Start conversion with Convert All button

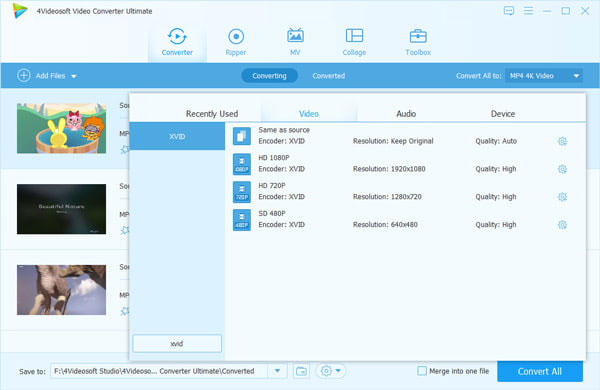pos(540,371)
